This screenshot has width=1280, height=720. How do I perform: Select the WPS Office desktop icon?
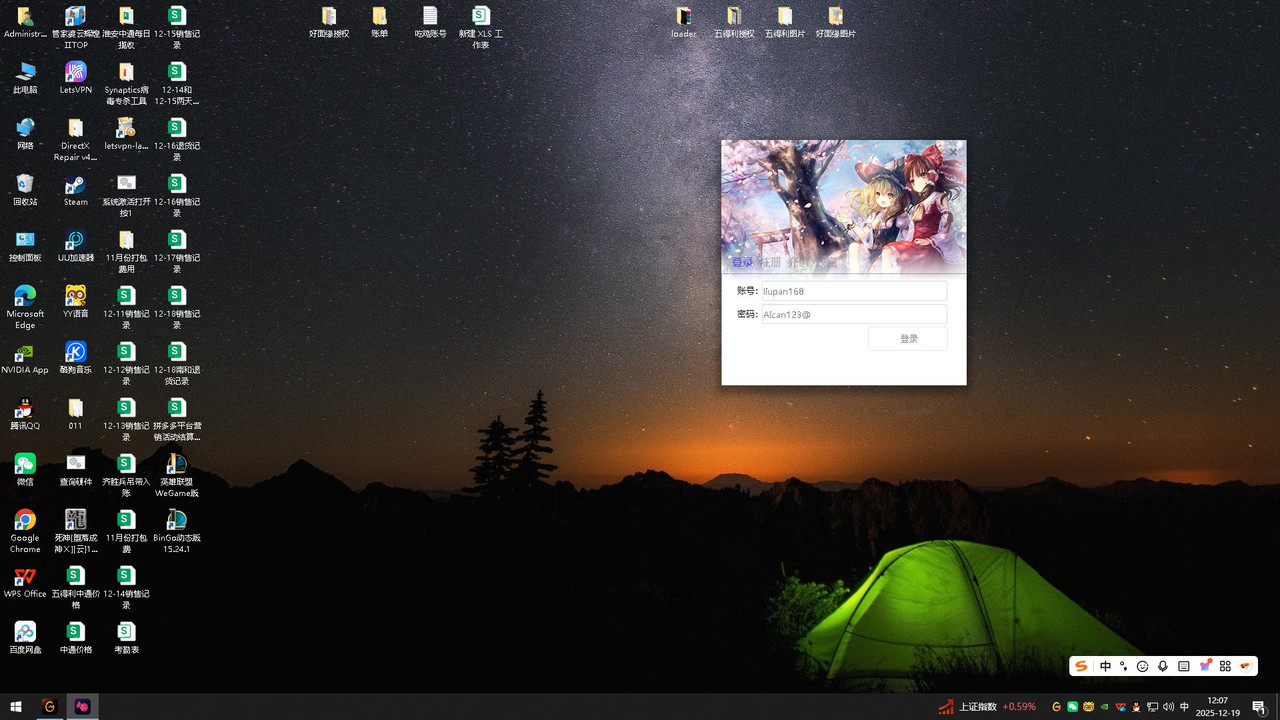tap(25, 582)
